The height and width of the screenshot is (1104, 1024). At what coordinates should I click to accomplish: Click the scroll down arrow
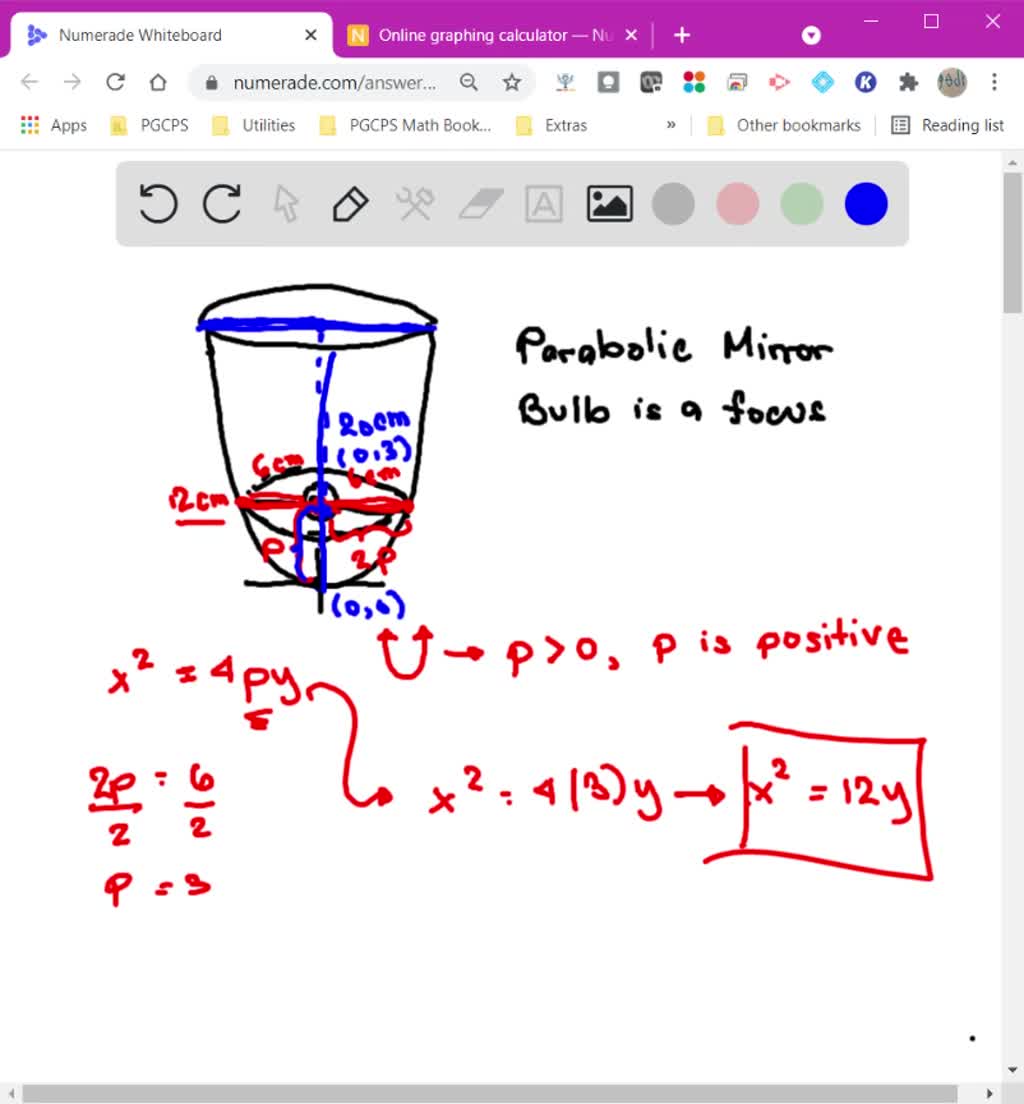point(1013,1070)
